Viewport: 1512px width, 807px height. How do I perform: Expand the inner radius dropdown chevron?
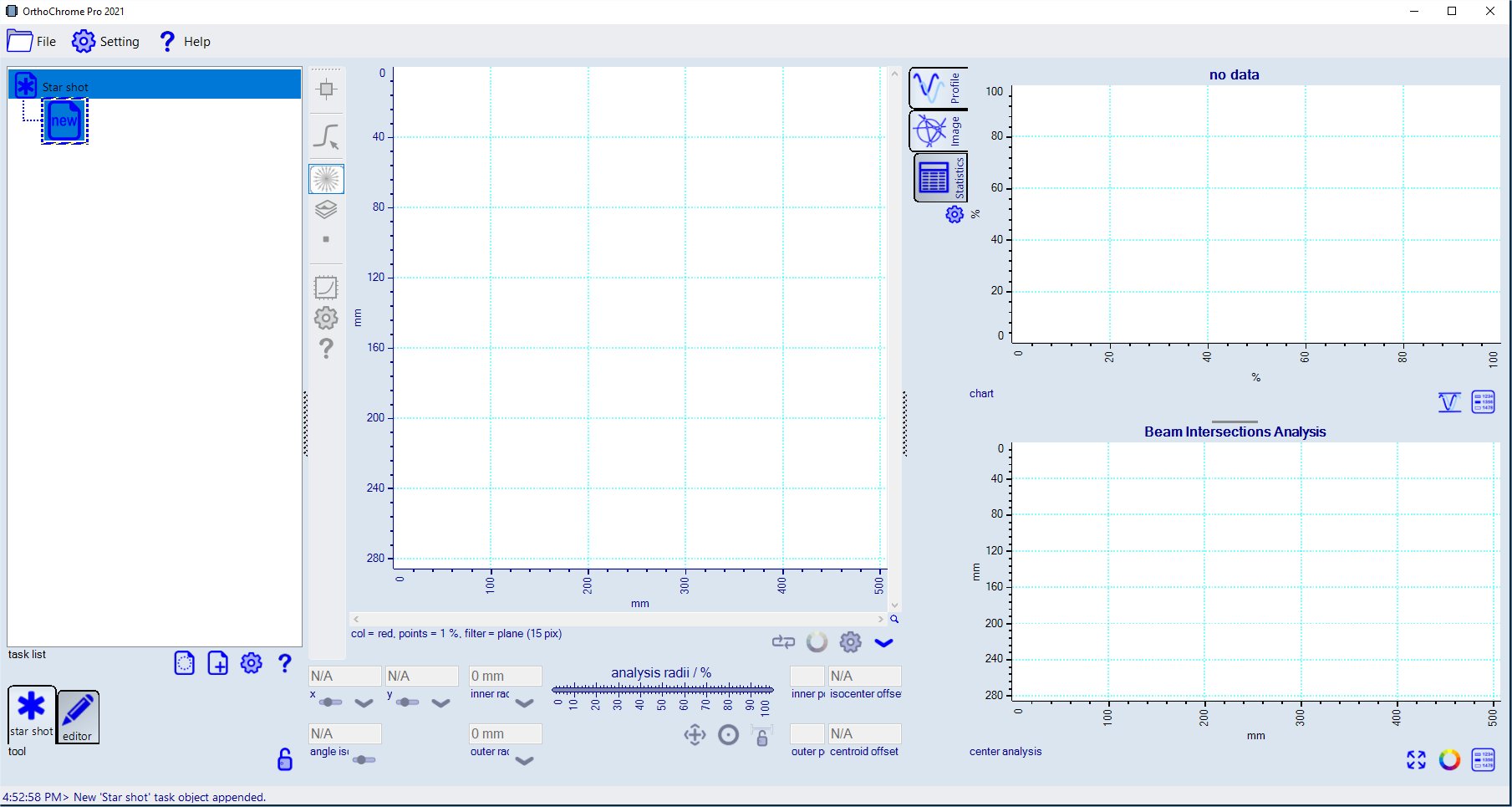[524, 703]
